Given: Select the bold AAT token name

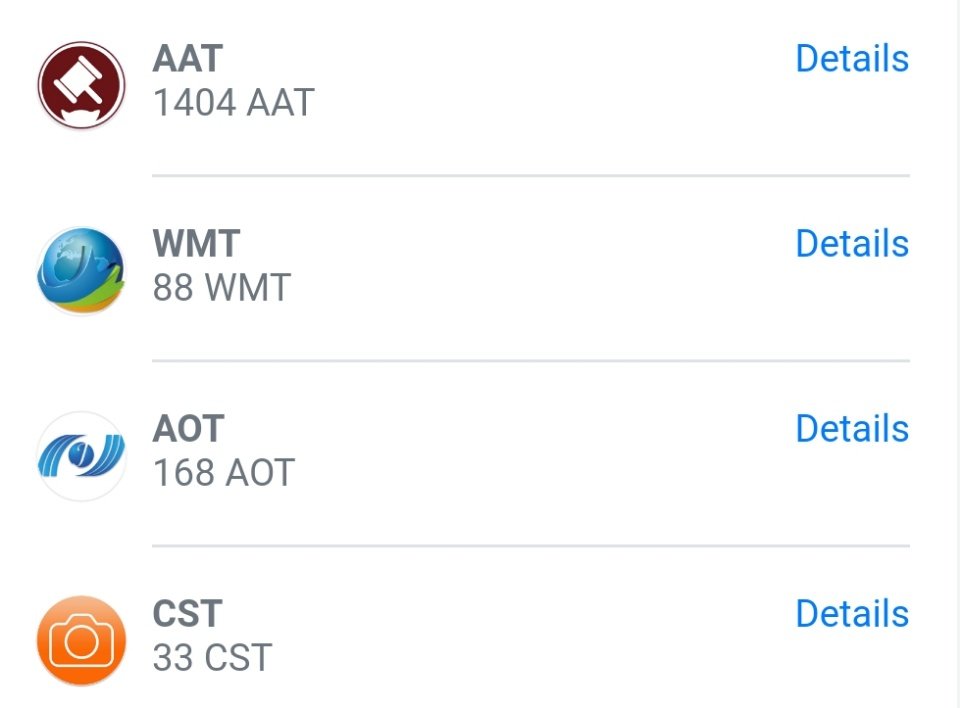Looking at the screenshot, I should 187,59.
